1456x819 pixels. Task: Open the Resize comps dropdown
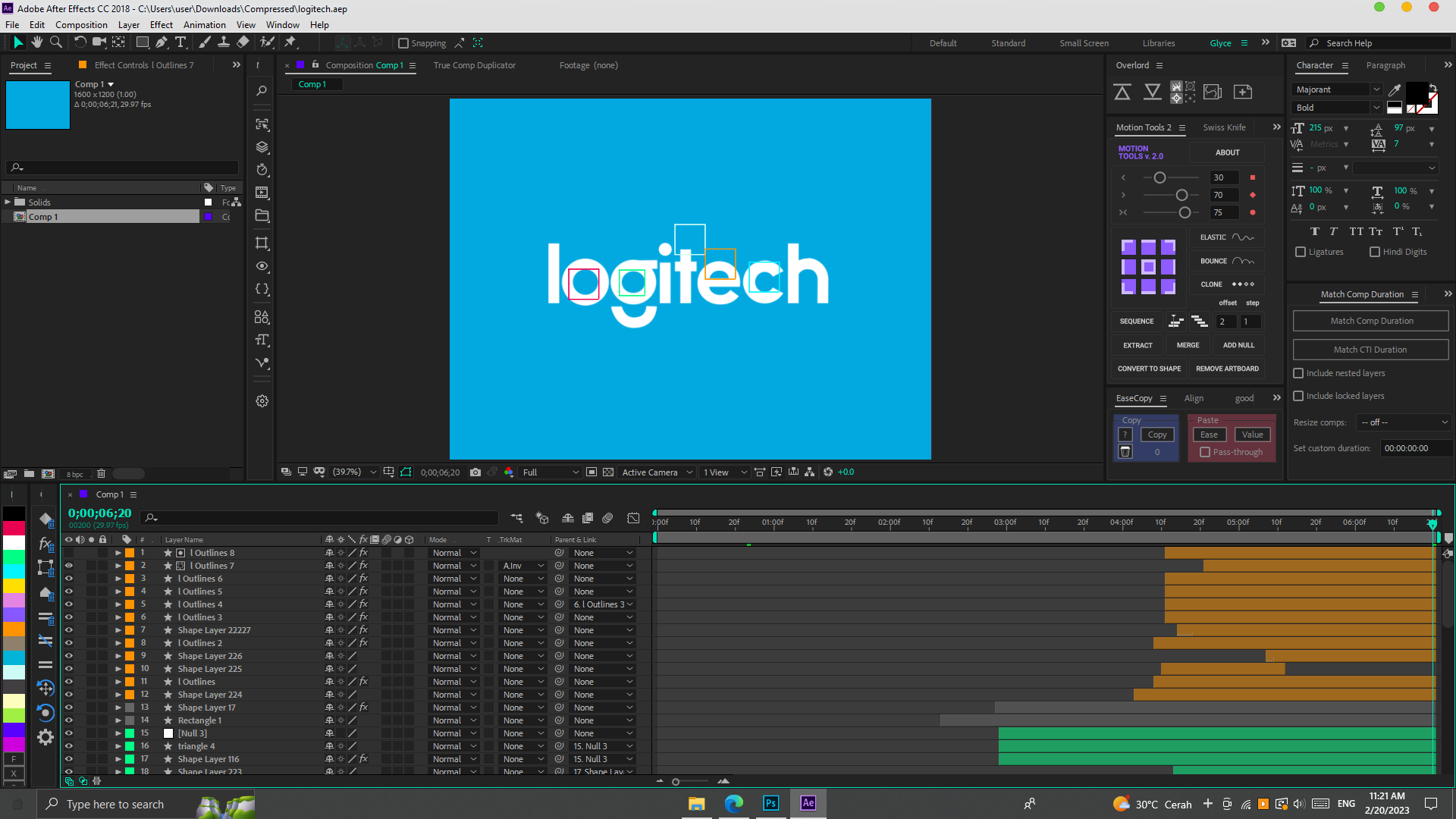[x=1404, y=422]
